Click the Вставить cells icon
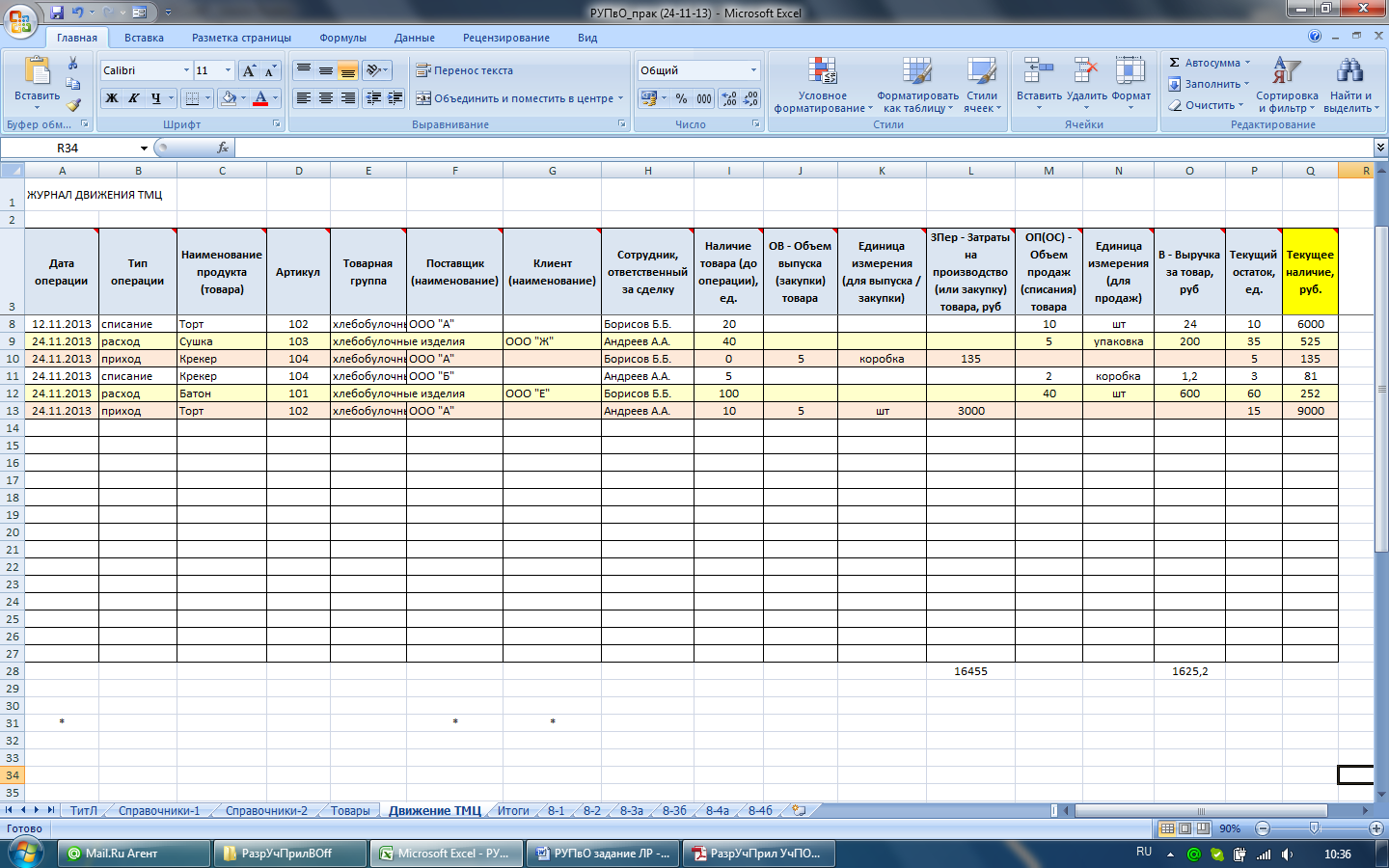The height and width of the screenshot is (868, 1389). pos(1039,71)
